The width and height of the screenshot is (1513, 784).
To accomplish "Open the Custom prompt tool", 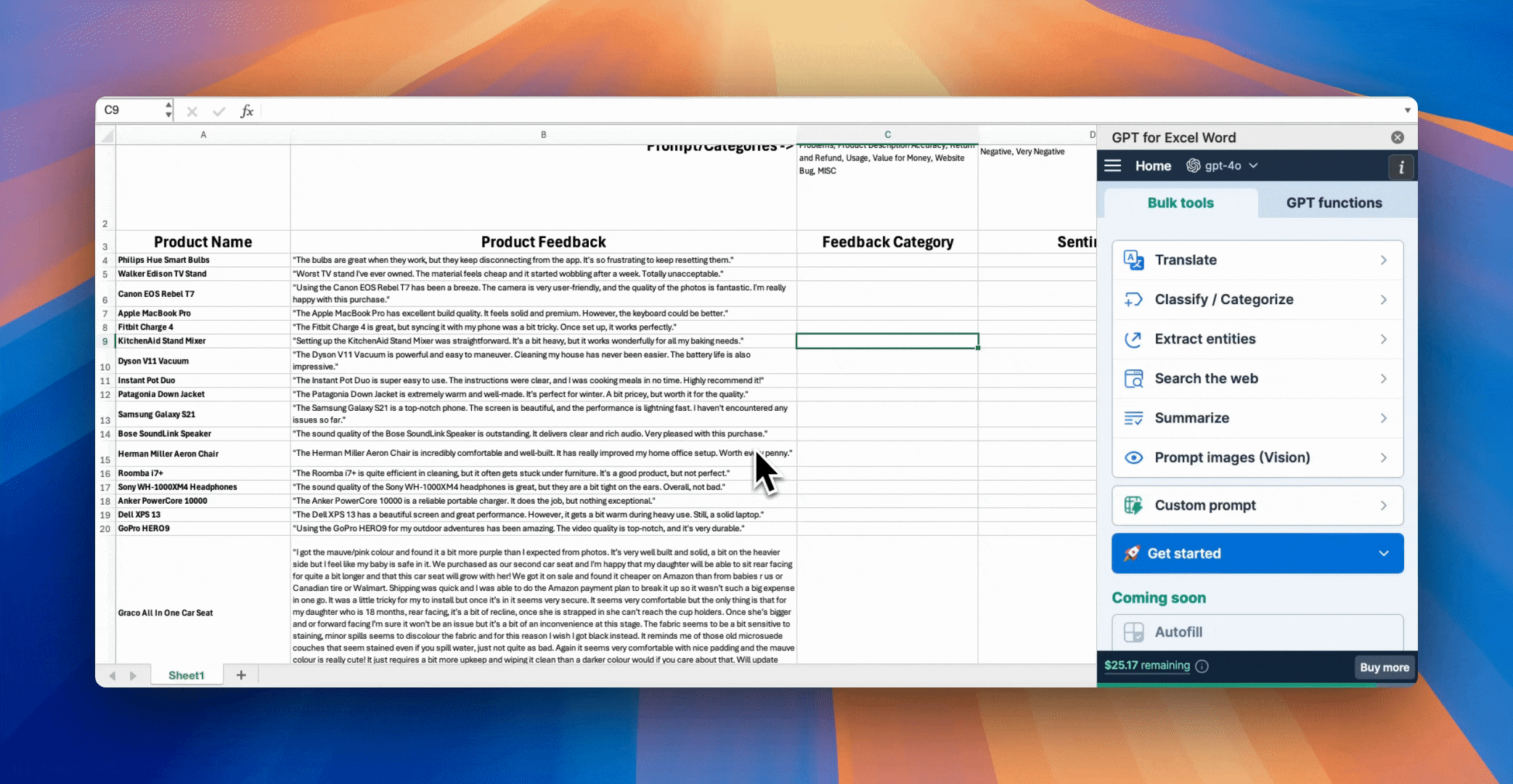I will tap(1257, 505).
